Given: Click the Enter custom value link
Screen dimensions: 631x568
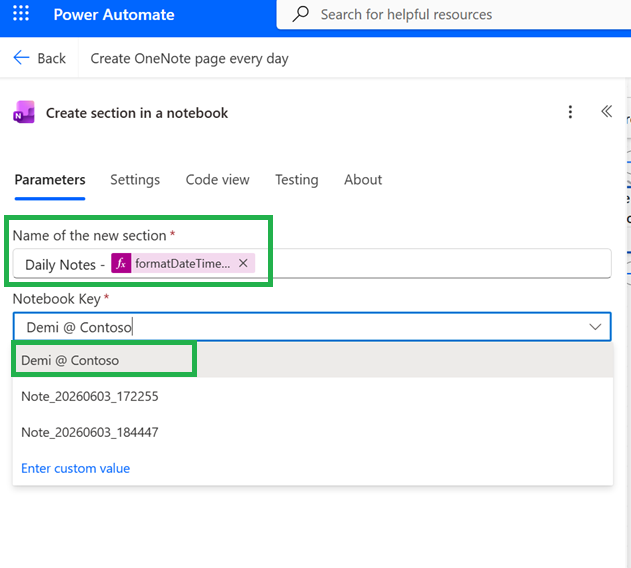Looking at the screenshot, I should (x=75, y=468).
